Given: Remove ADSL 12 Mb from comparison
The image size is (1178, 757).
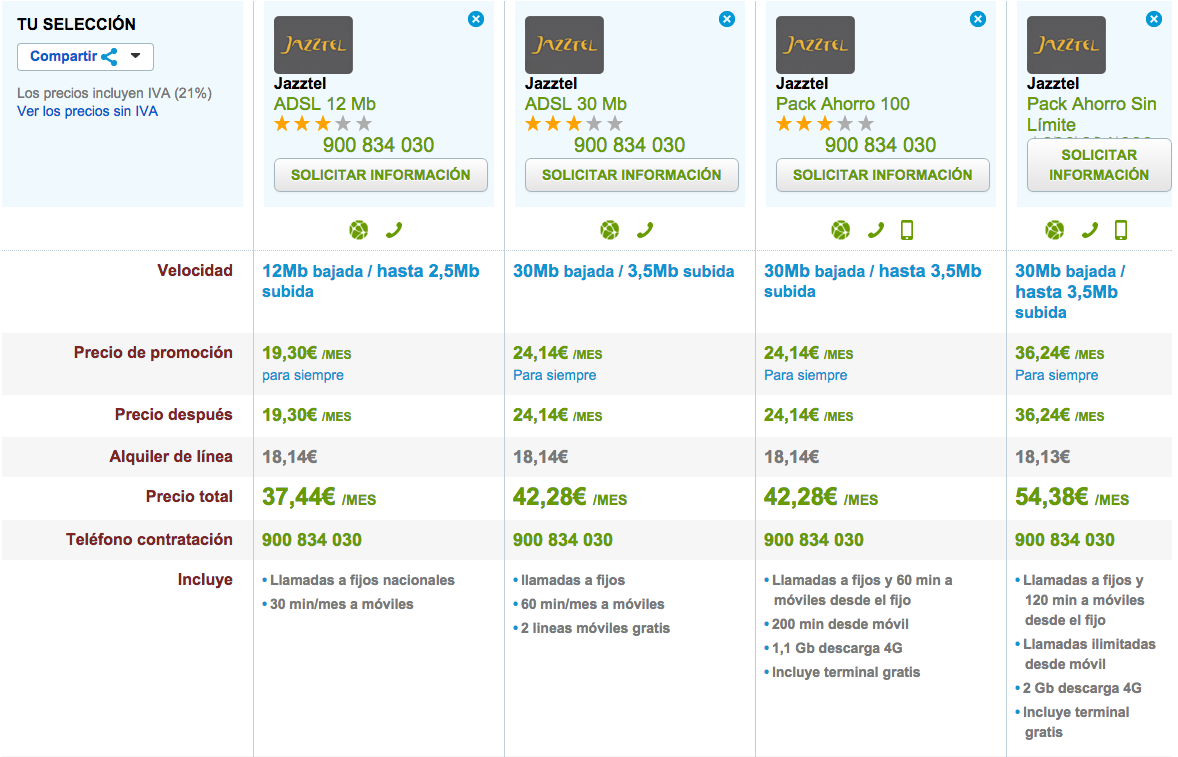Looking at the screenshot, I should pyautogui.click(x=476, y=20).
